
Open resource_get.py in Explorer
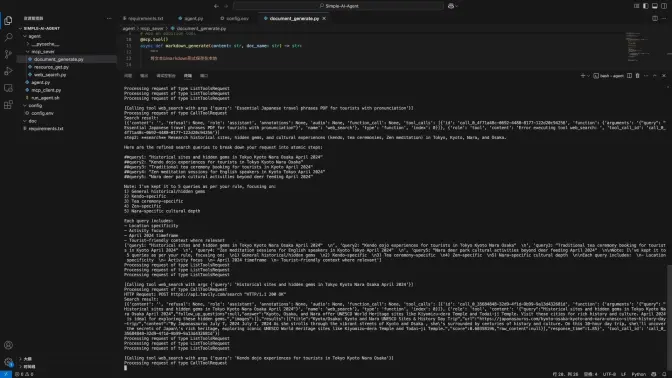point(51,67)
